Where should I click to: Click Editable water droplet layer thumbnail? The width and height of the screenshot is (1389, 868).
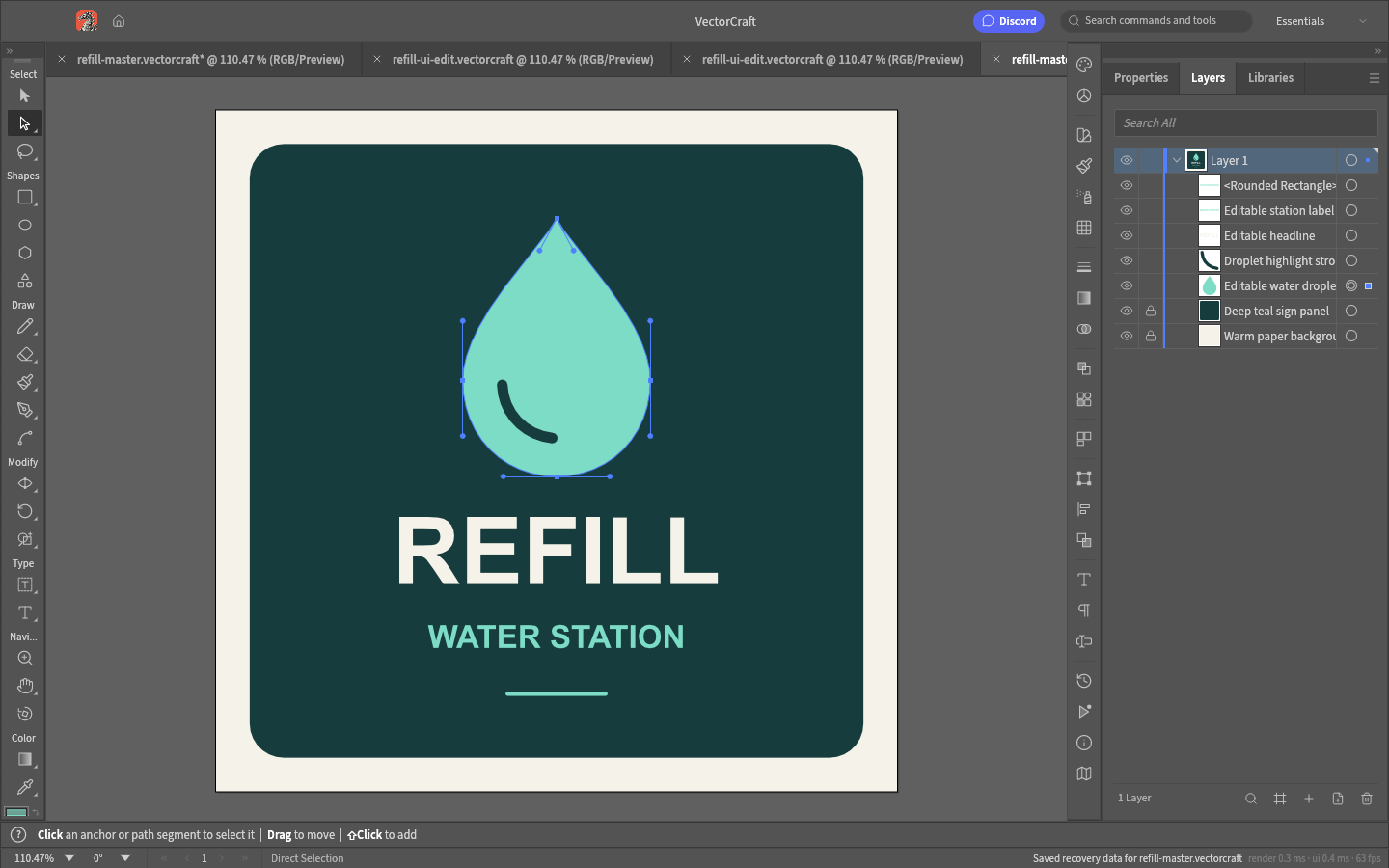click(x=1210, y=285)
